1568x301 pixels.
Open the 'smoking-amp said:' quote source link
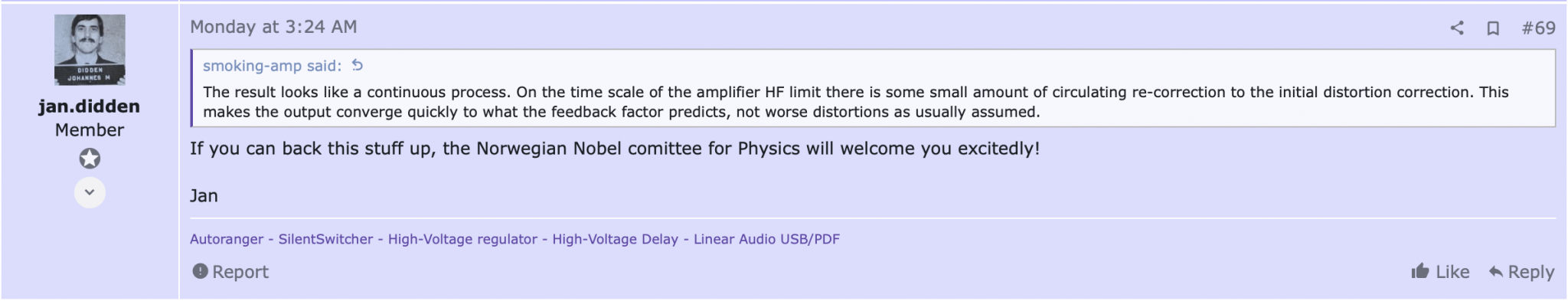pos(272,66)
